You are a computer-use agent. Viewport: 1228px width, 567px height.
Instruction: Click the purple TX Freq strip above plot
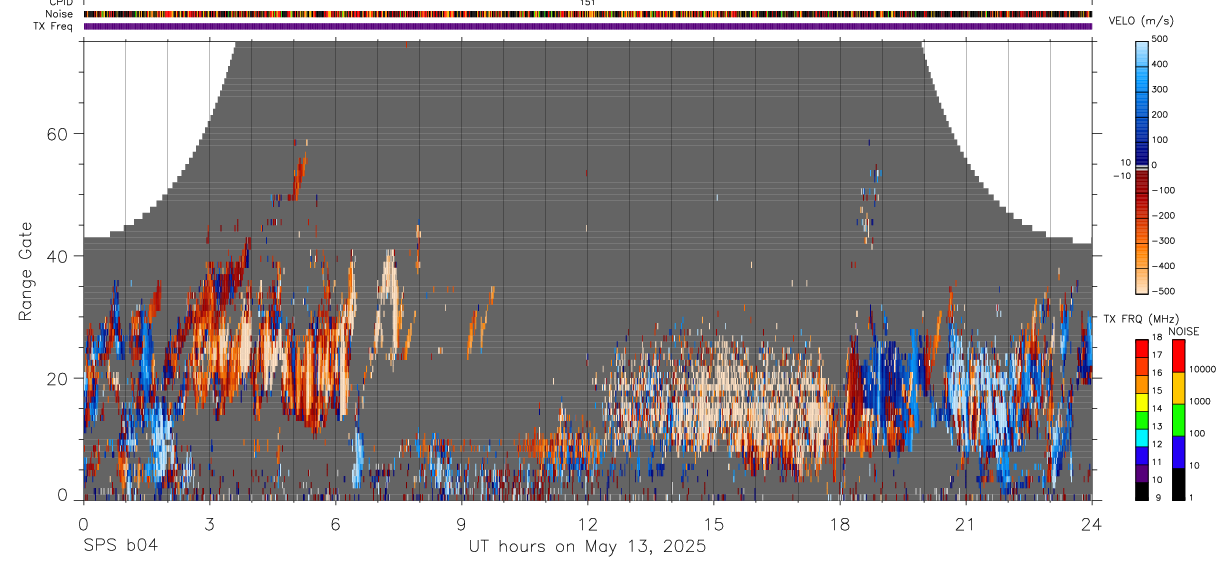coord(588,26)
